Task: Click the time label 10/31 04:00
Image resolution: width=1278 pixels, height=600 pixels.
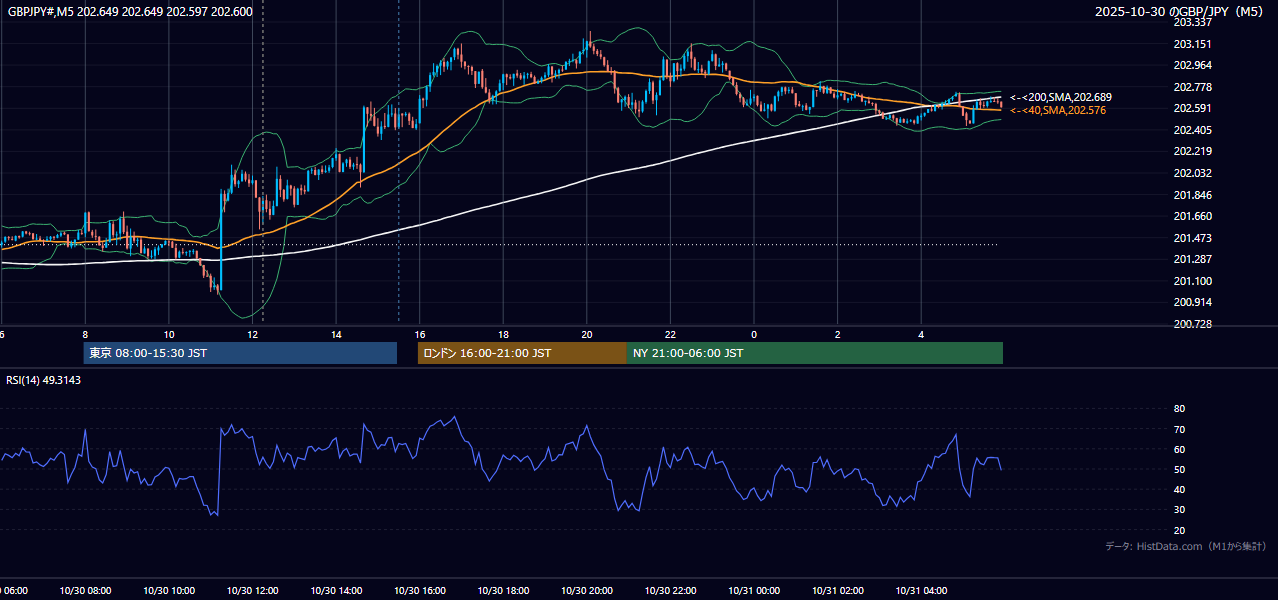Action: (921, 591)
